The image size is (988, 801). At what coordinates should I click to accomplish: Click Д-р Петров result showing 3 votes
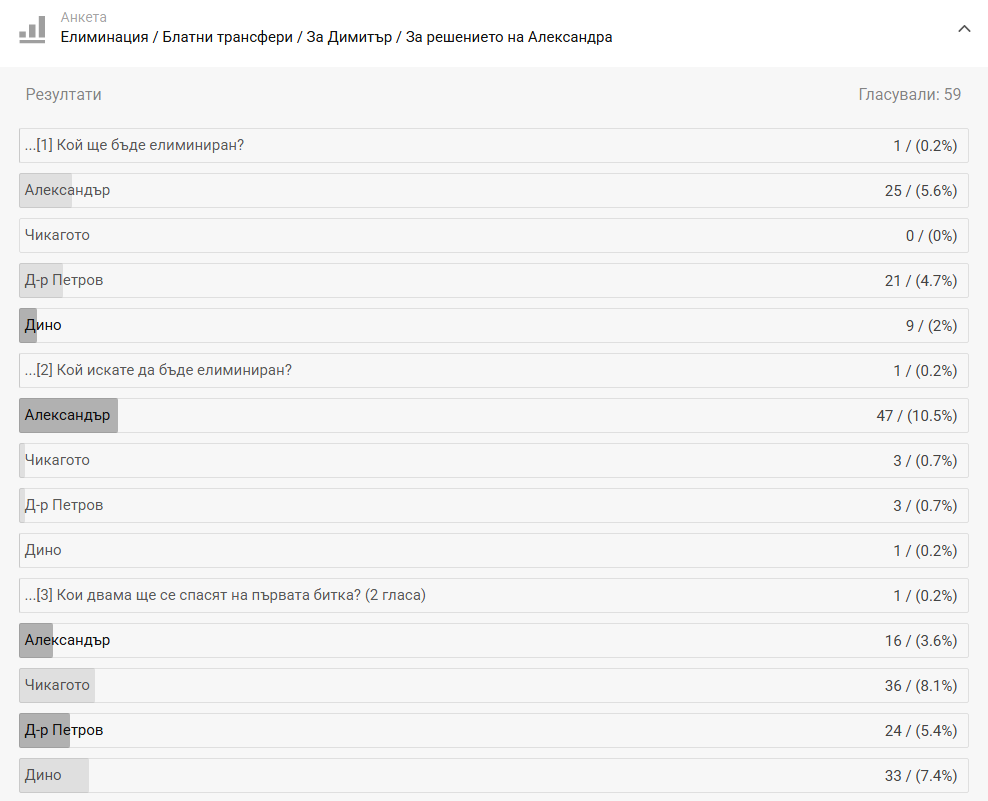[493, 506]
